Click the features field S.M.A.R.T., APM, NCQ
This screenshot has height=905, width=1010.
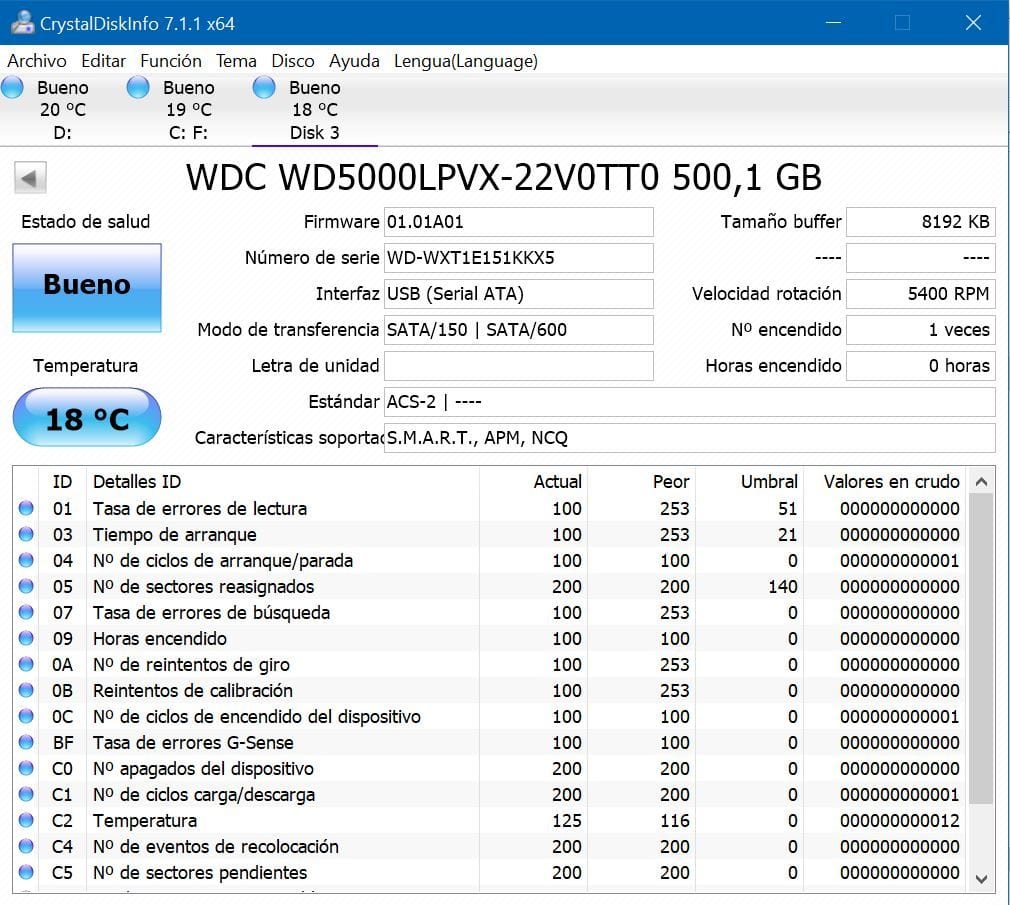click(690, 439)
